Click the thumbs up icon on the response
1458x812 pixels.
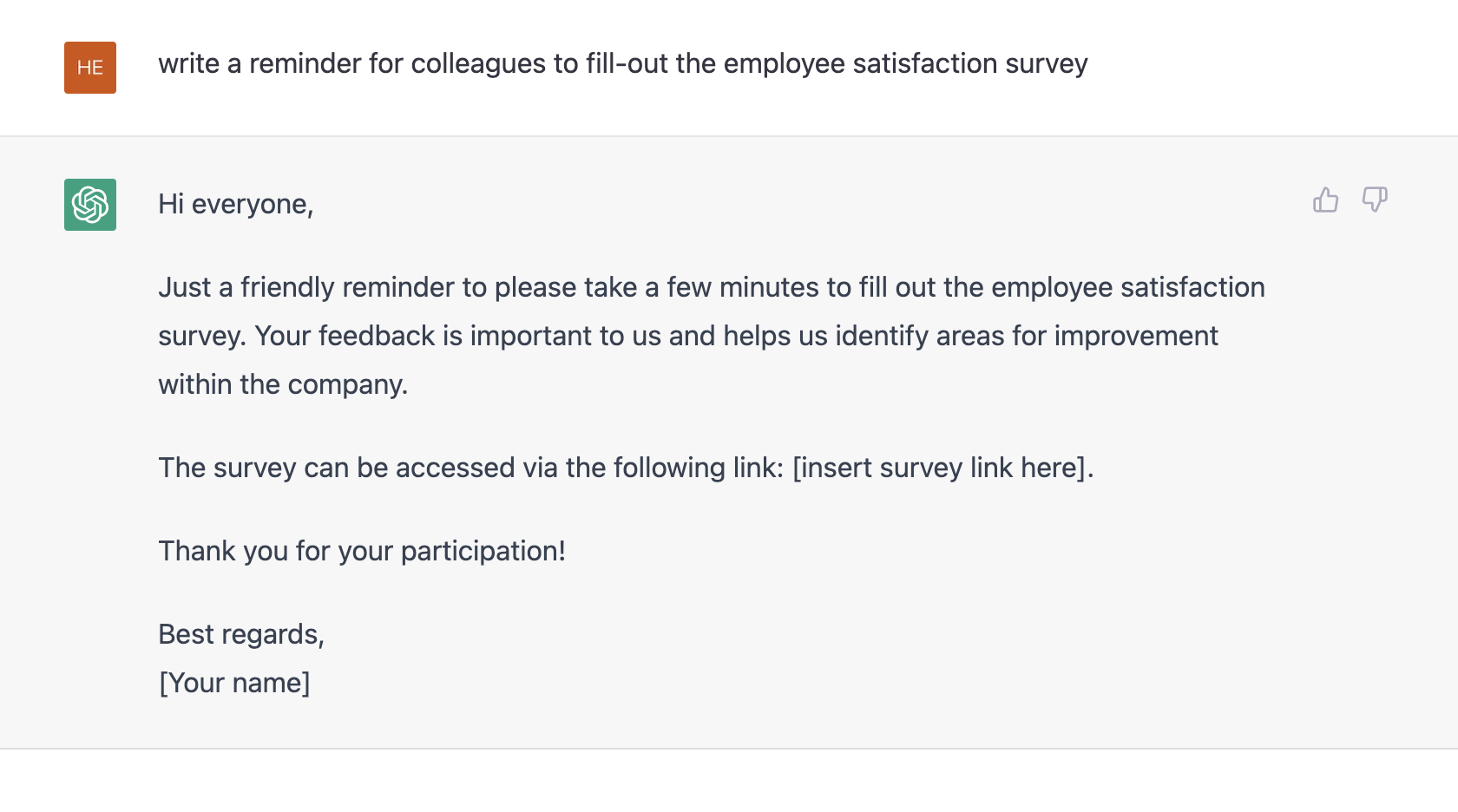(x=1325, y=200)
